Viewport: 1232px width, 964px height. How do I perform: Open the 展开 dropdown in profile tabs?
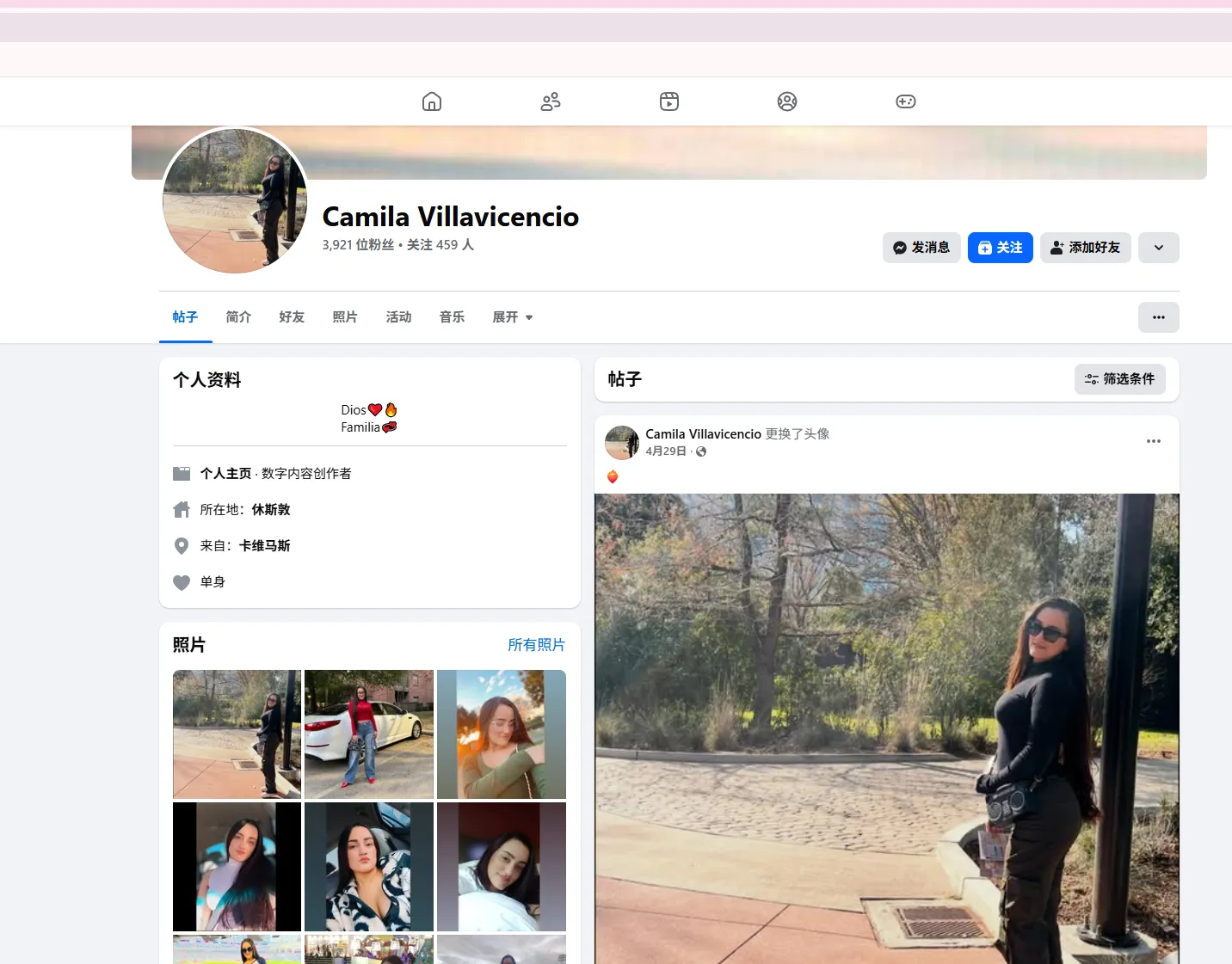coord(512,316)
